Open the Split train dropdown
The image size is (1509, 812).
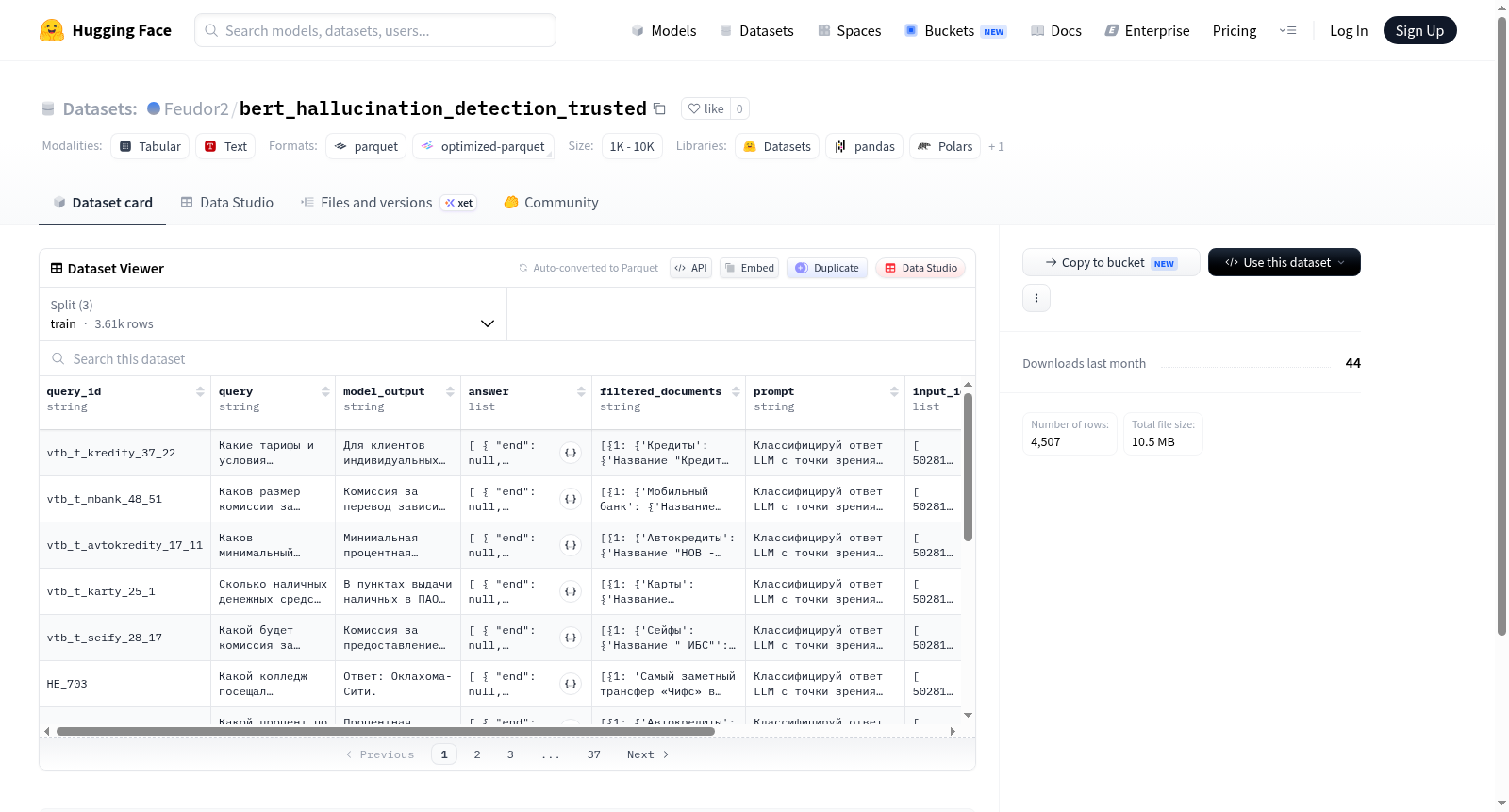pyautogui.click(x=274, y=314)
